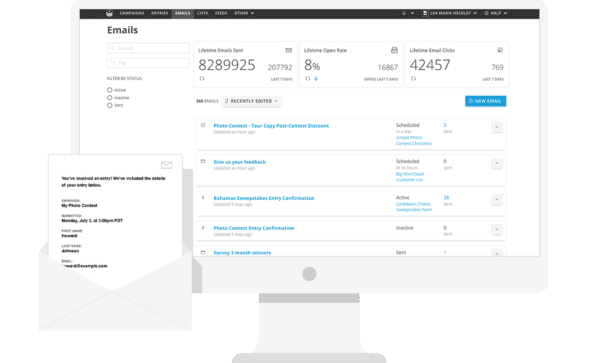The width and height of the screenshot is (600, 363).
Task: Go to the Feeds section
Action: [x=221, y=13]
